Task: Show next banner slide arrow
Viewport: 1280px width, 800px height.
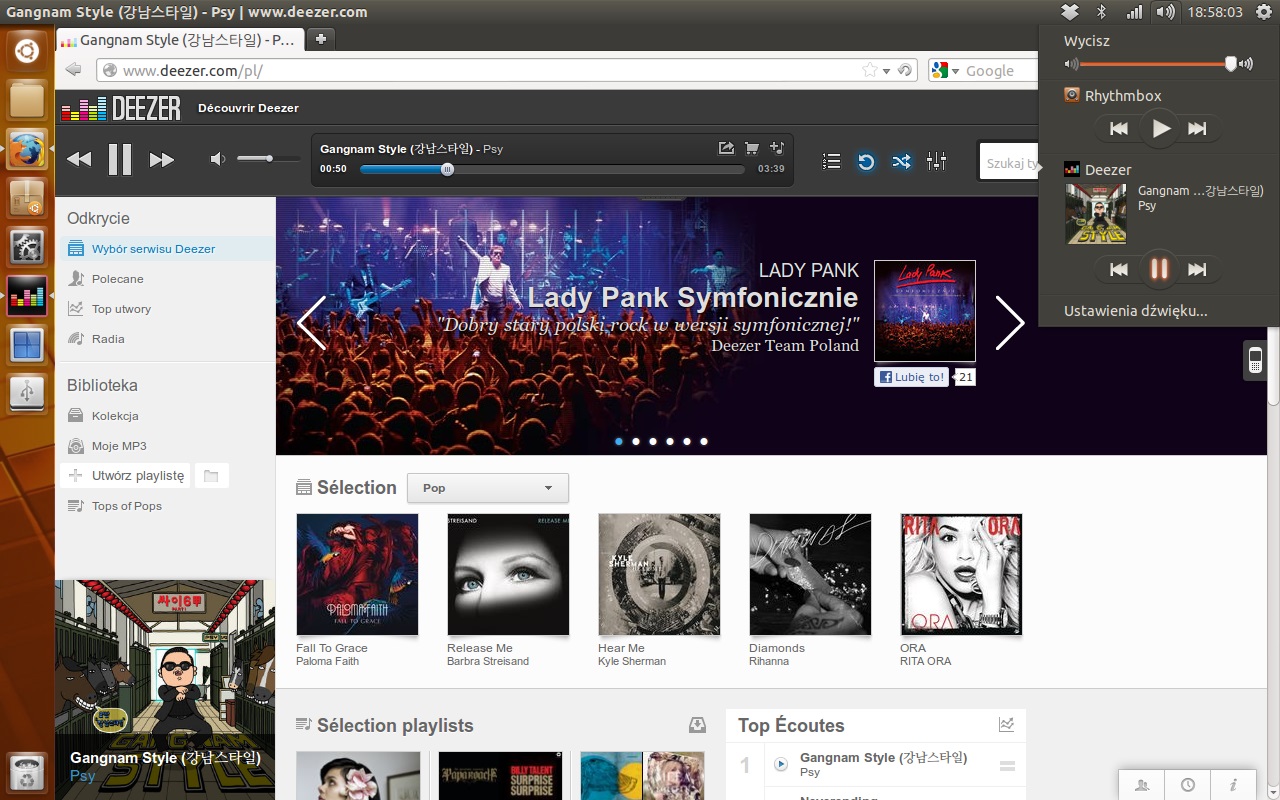Action: [x=1010, y=323]
